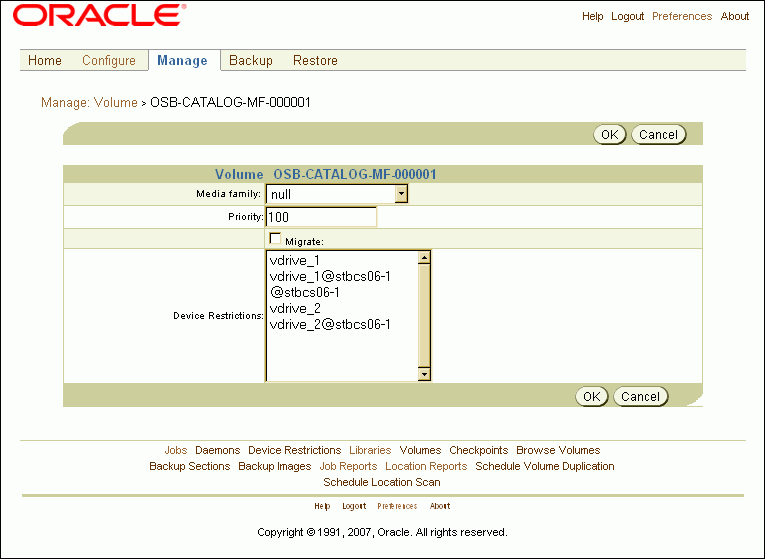Image resolution: width=765 pixels, height=559 pixels.
Task: Follow the Manage: Volume breadcrumb link
Action: [x=89, y=102]
